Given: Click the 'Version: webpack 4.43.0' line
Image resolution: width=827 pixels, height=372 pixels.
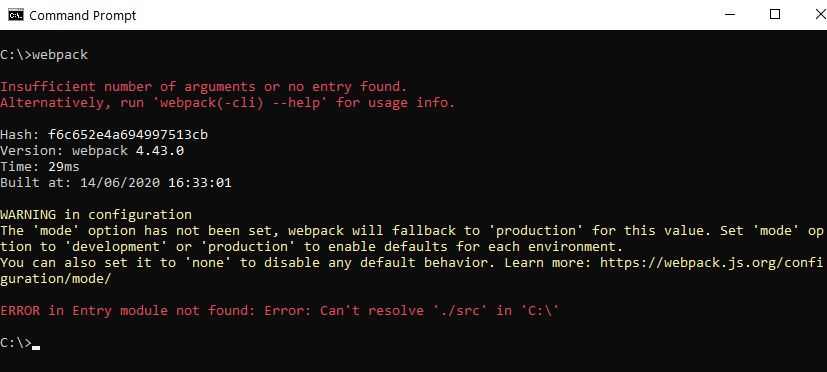Looking at the screenshot, I should click(92, 151).
